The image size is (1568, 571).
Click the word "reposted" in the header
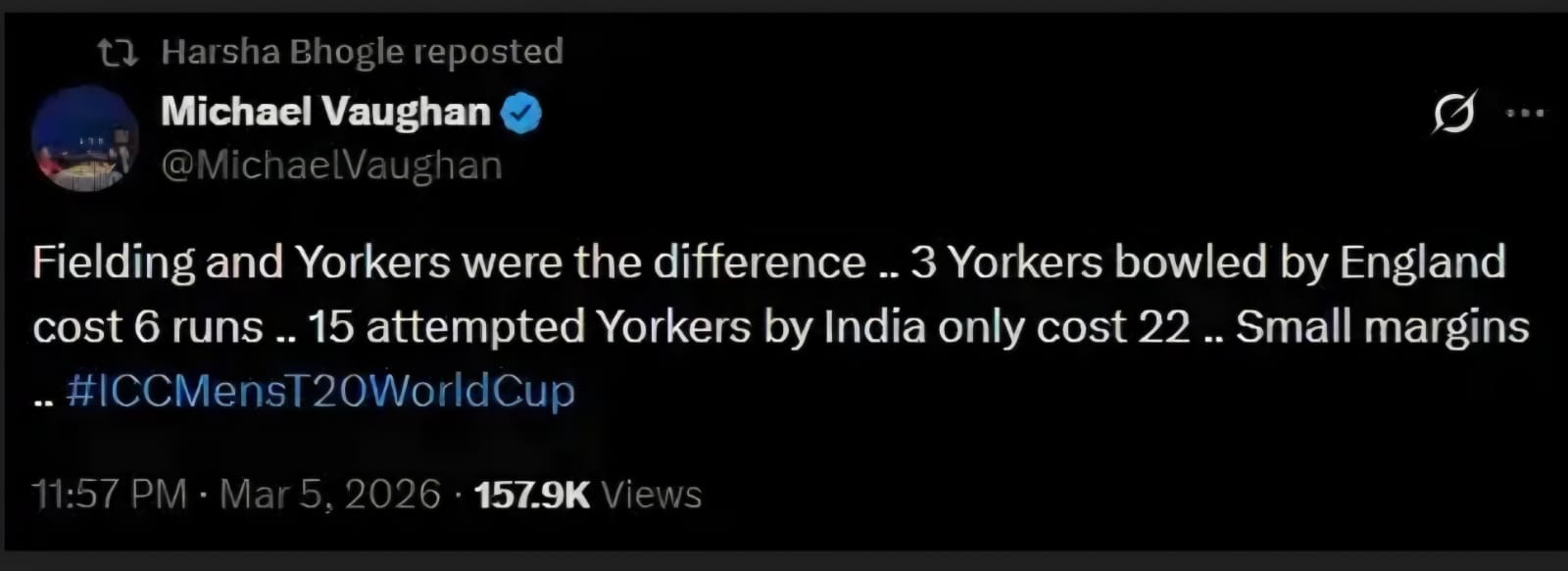pos(488,52)
